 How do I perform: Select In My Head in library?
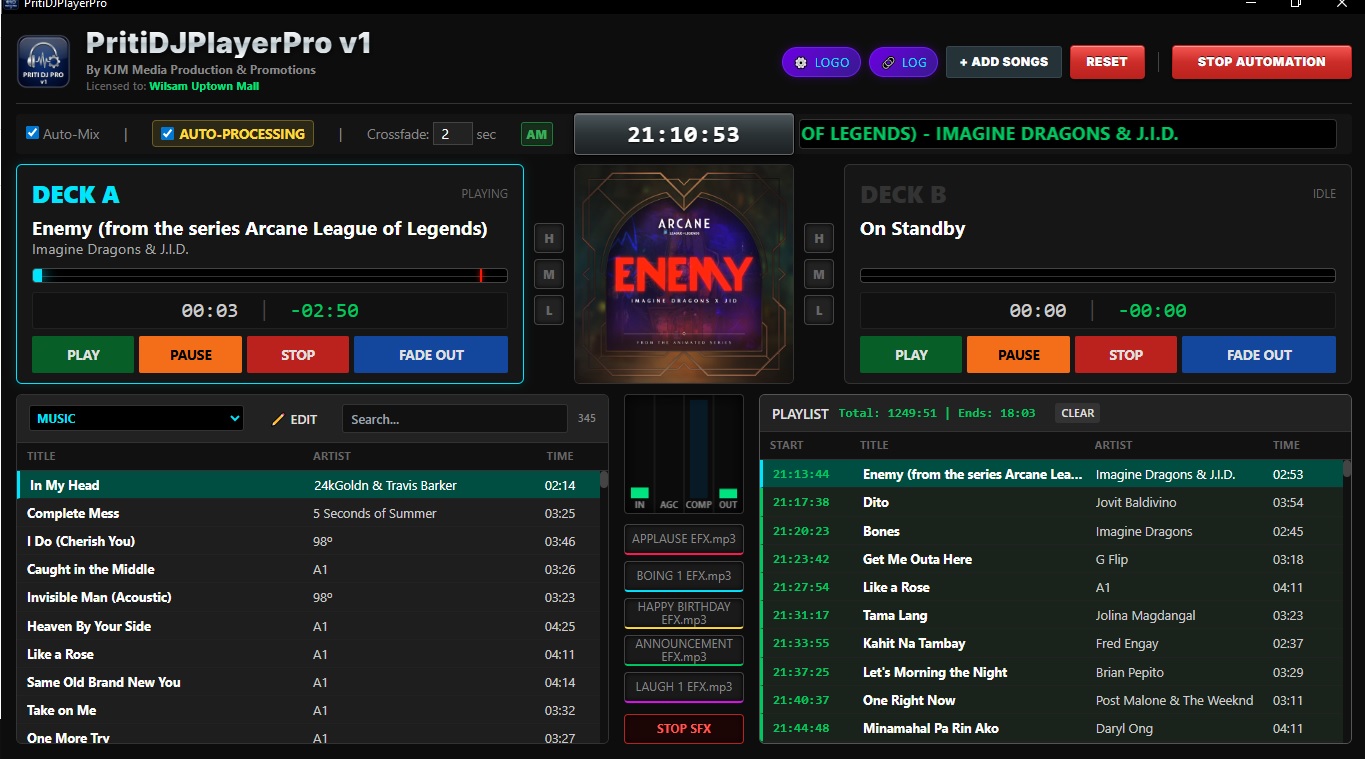[x=308, y=485]
